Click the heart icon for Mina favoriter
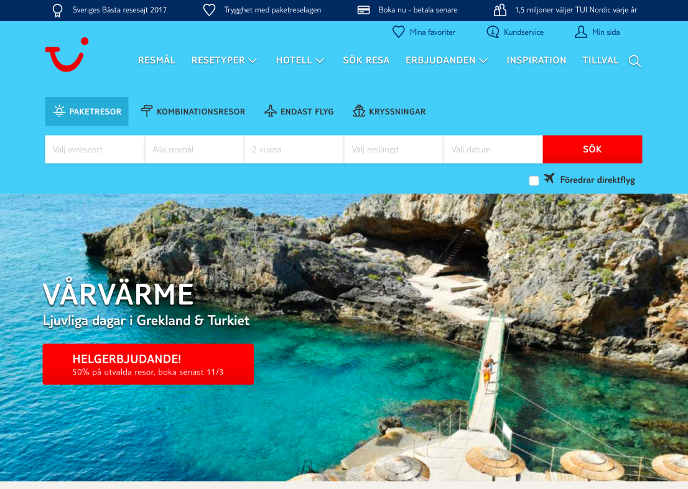The image size is (688, 489). tap(398, 32)
